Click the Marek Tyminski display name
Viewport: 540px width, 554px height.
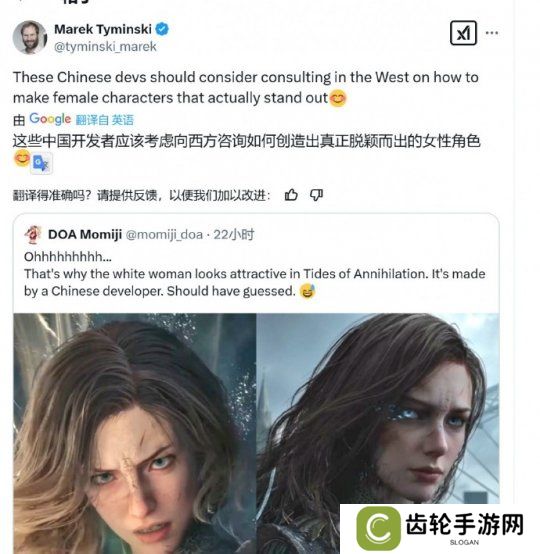(103, 29)
